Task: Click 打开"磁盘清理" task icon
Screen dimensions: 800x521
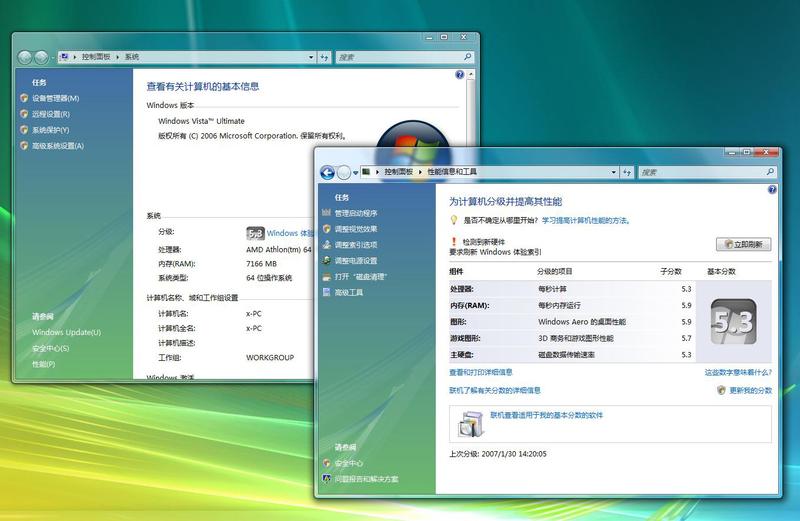Action: (x=327, y=277)
